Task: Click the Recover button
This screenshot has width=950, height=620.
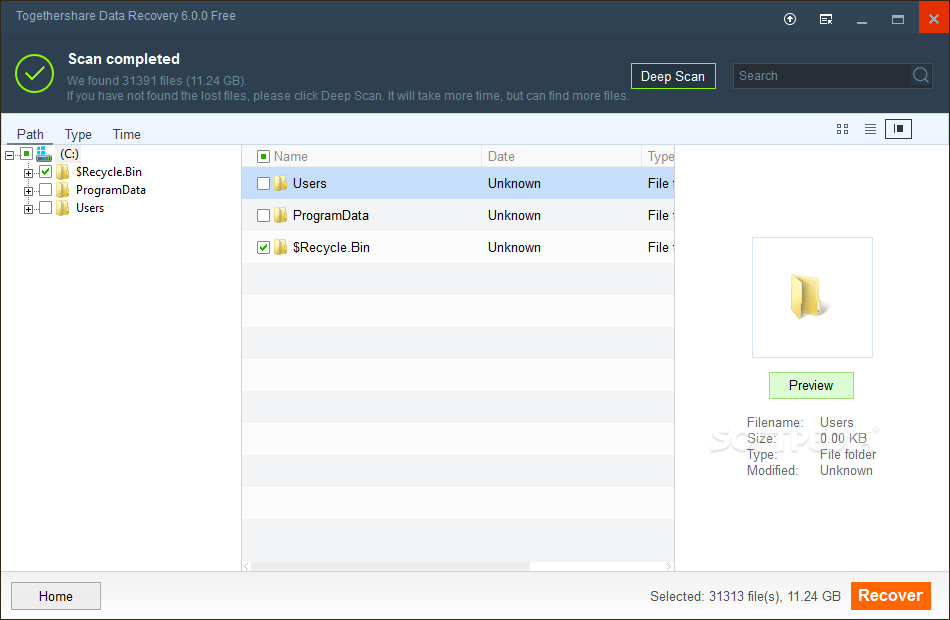Action: pos(891,596)
